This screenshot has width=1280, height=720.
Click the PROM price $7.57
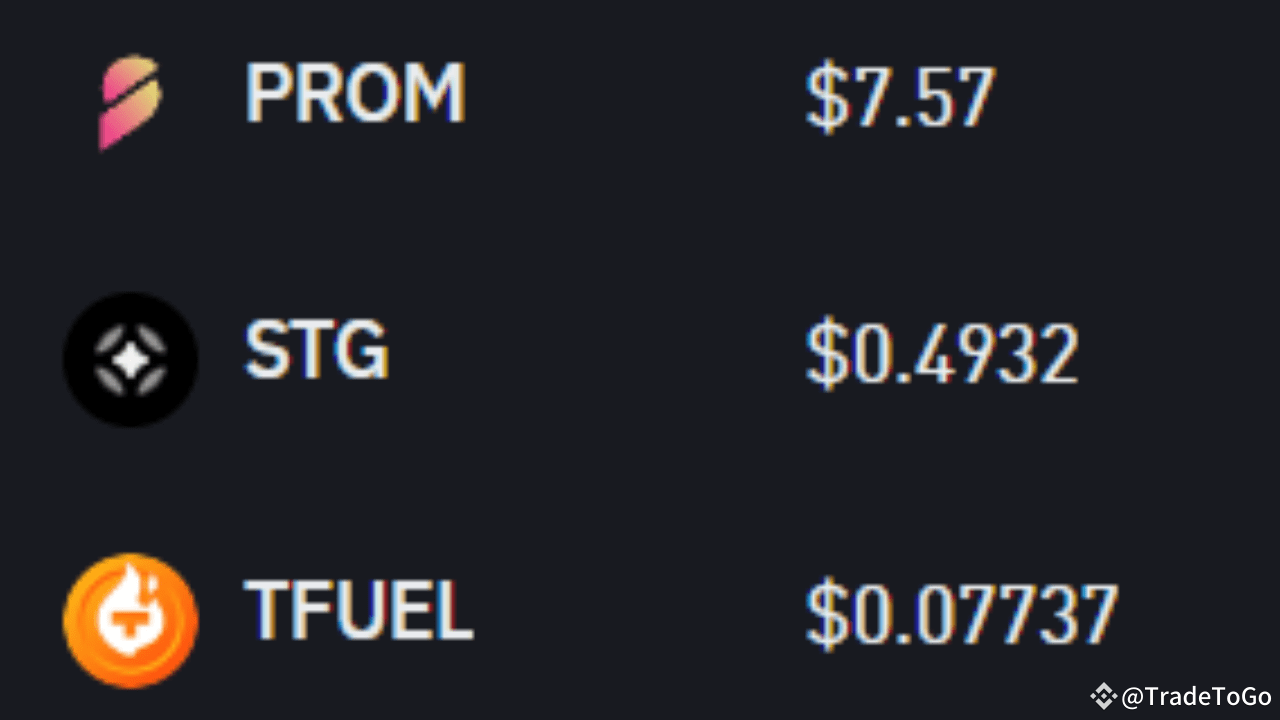900,97
